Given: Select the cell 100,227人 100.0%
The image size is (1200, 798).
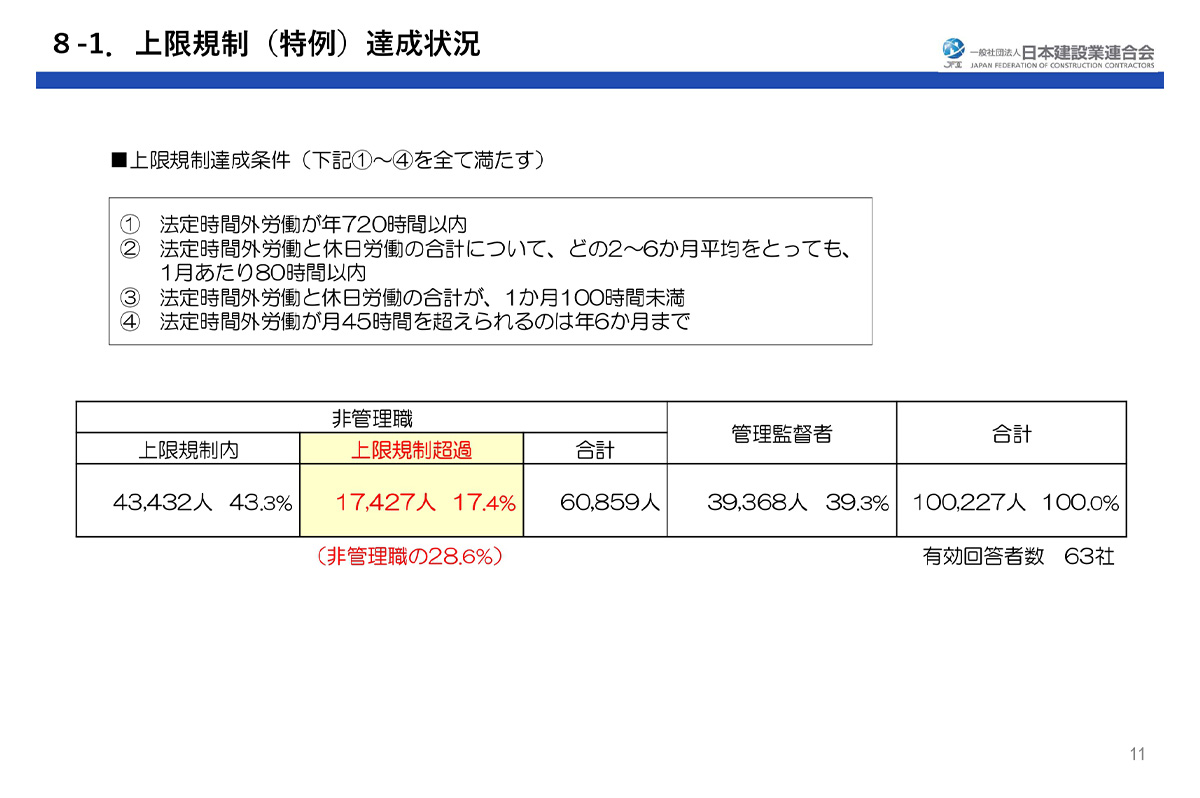Looking at the screenshot, I should 1012,501.
